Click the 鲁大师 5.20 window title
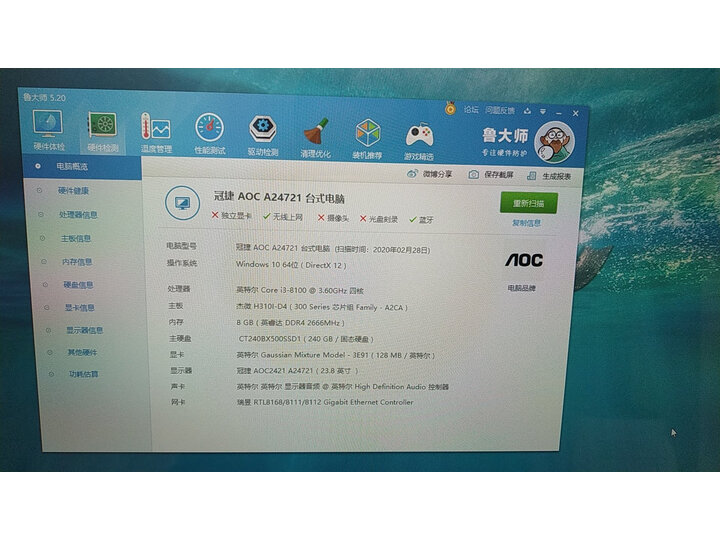Image resolution: width=720 pixels, height=540 pixels. 44,97
